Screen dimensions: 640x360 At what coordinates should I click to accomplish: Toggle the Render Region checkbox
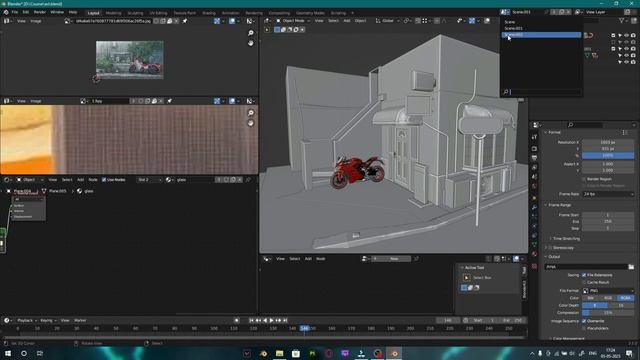point(584,179)
